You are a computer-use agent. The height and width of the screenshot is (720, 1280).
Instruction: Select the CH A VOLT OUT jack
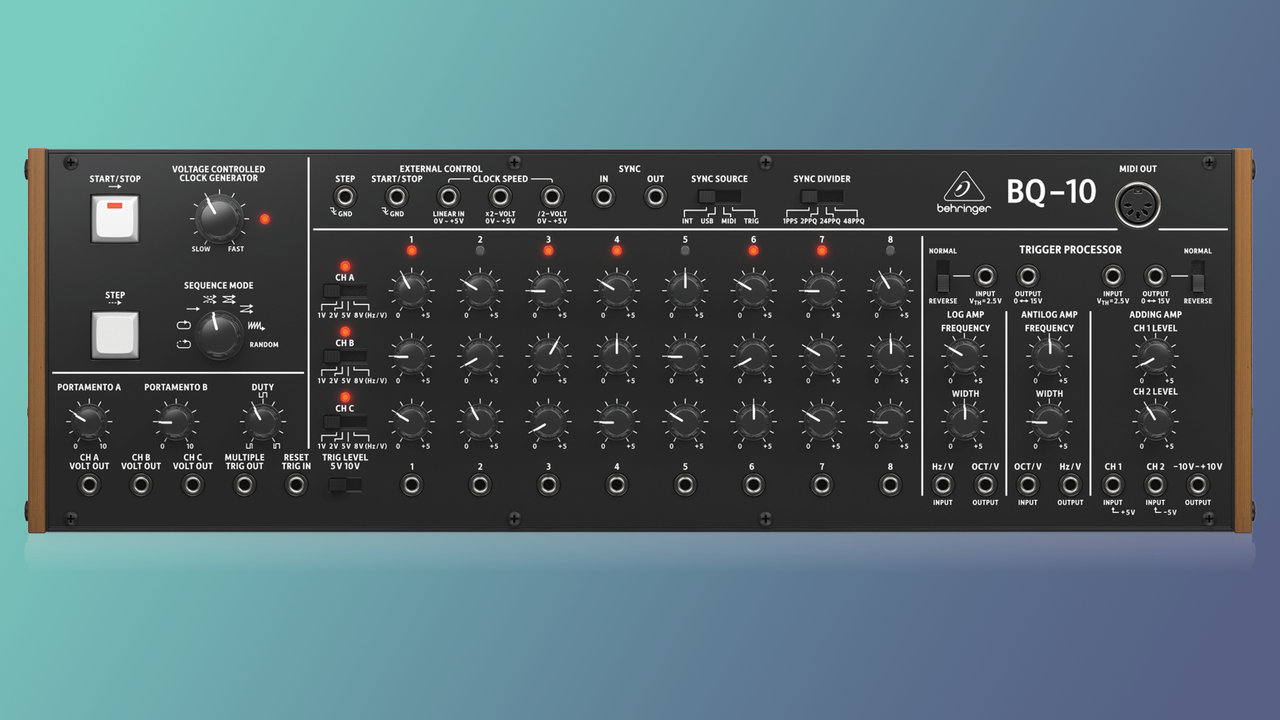click(89, 485)
